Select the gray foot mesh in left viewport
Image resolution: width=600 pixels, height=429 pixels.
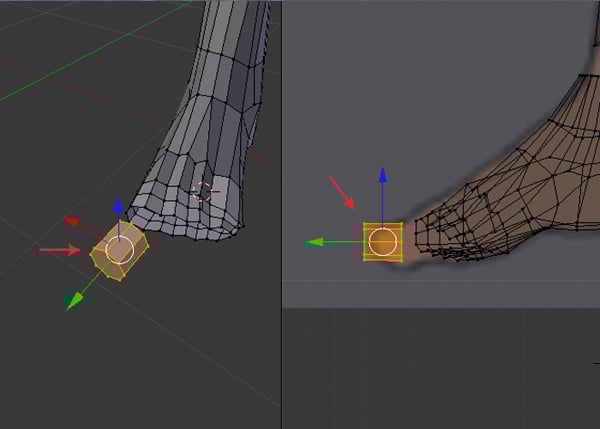click(207, 126)
